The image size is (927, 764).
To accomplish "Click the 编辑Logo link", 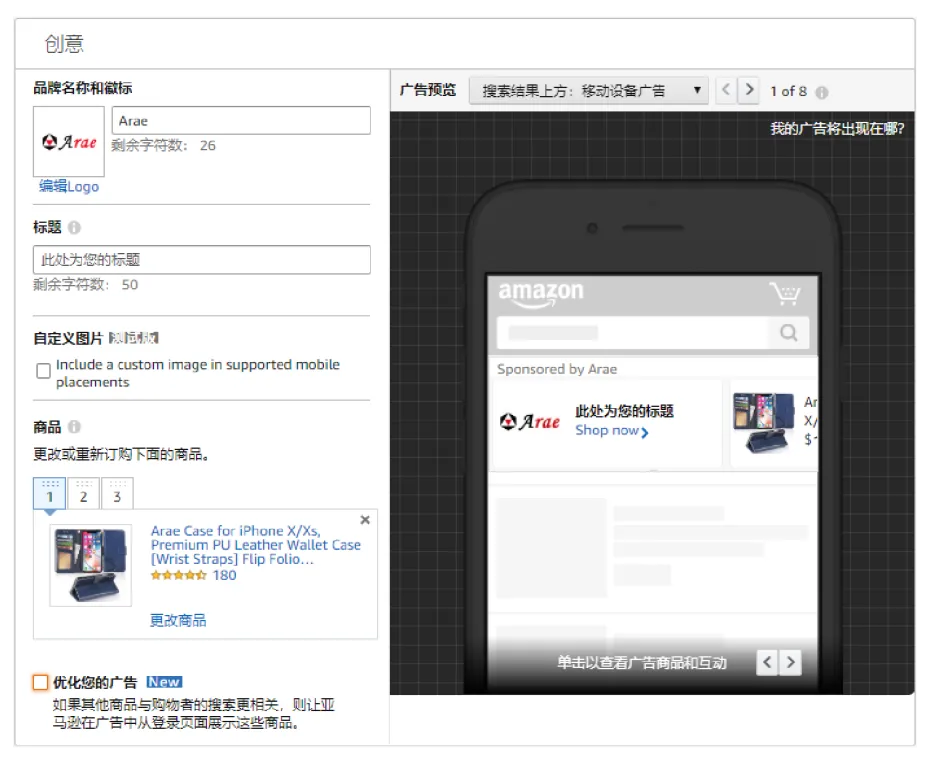I will tap(69, 187).
